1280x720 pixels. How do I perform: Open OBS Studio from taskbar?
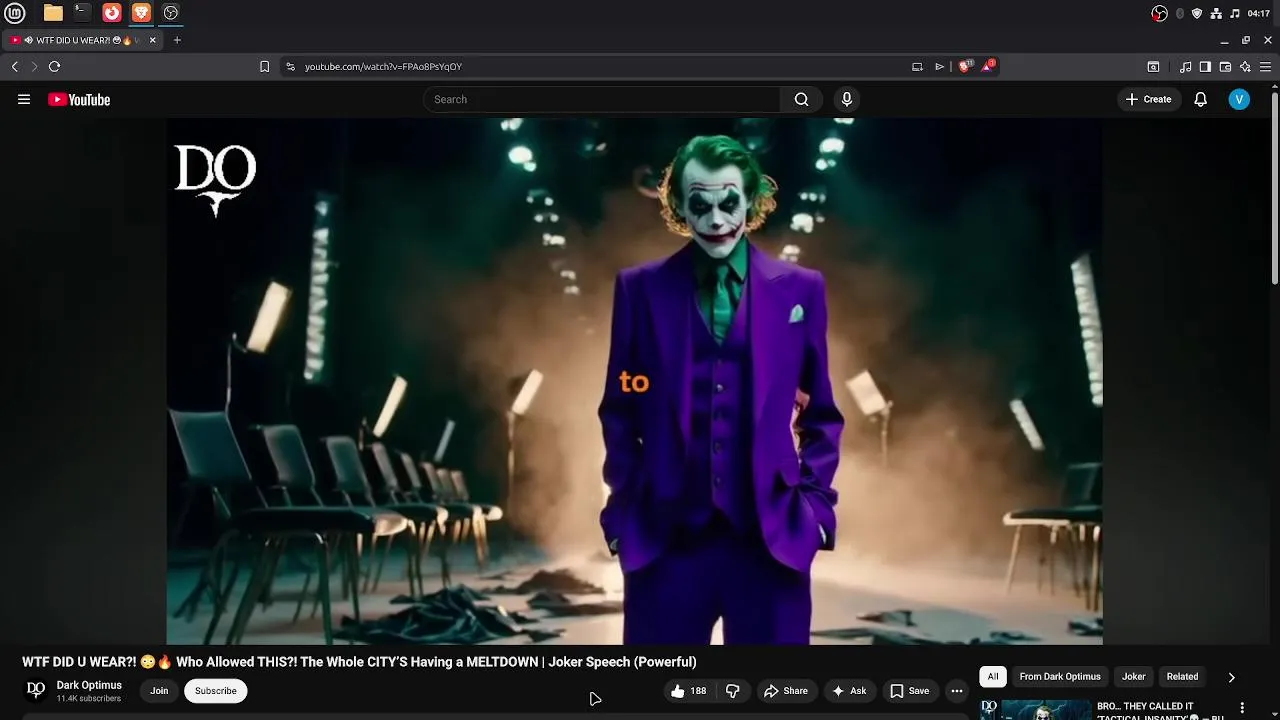(171, 13)
